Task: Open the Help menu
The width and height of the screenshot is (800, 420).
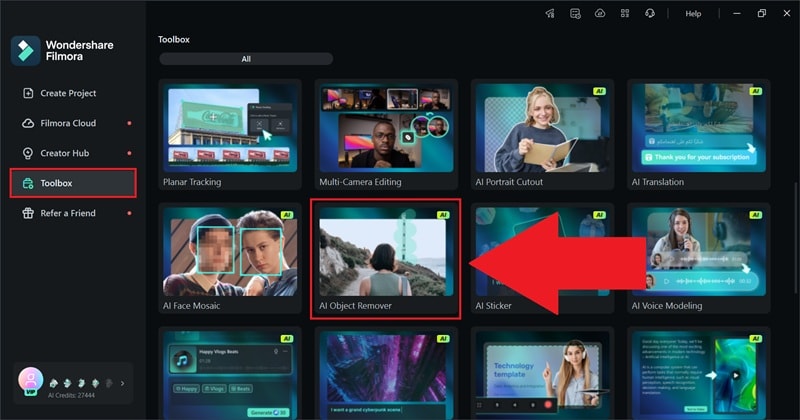Action: click(x=693, y=14)
